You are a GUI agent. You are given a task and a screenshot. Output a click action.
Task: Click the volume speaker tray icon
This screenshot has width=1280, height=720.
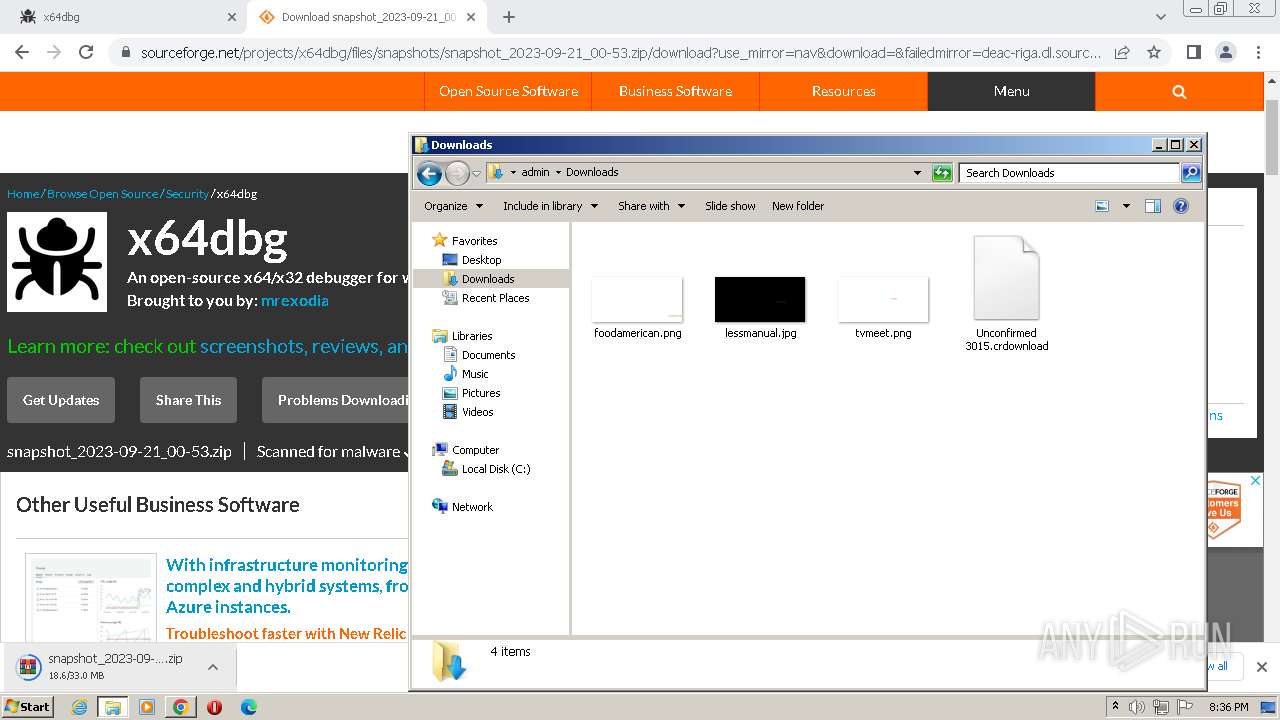(x=1137, y=707)
